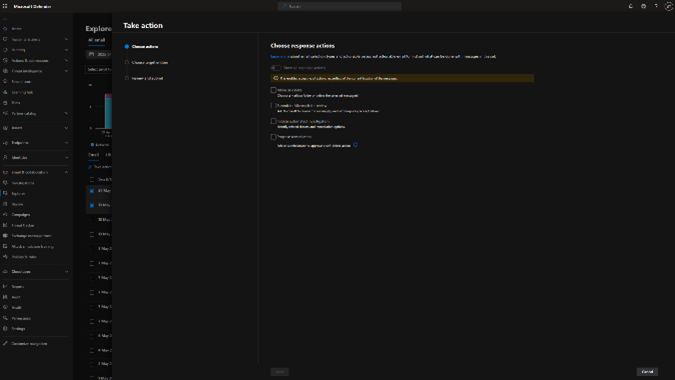Open the notifications bell in the top bar
Screen dimensions: 675x380
pyautogui.click(x=631, y=6)
